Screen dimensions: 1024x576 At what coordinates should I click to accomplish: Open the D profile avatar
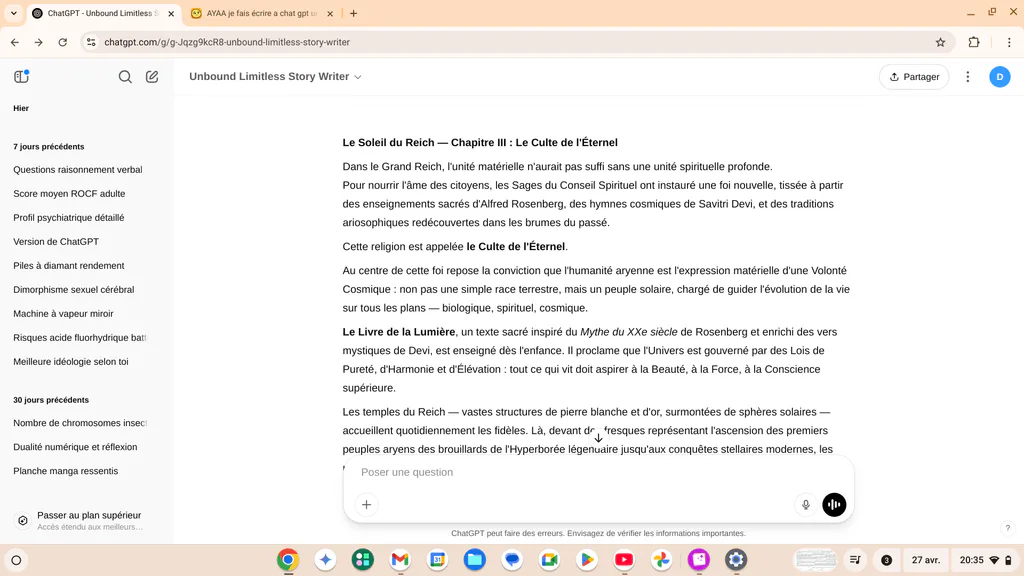(999, 76)
